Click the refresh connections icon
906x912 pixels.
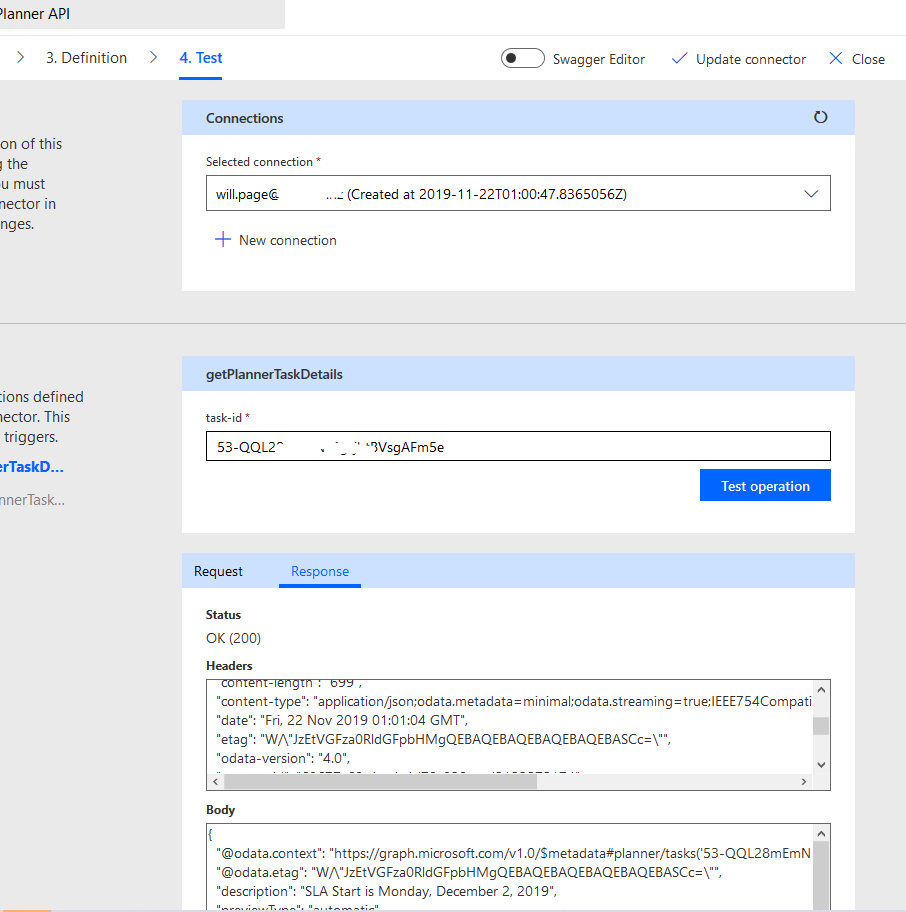(x=820, y=117)
